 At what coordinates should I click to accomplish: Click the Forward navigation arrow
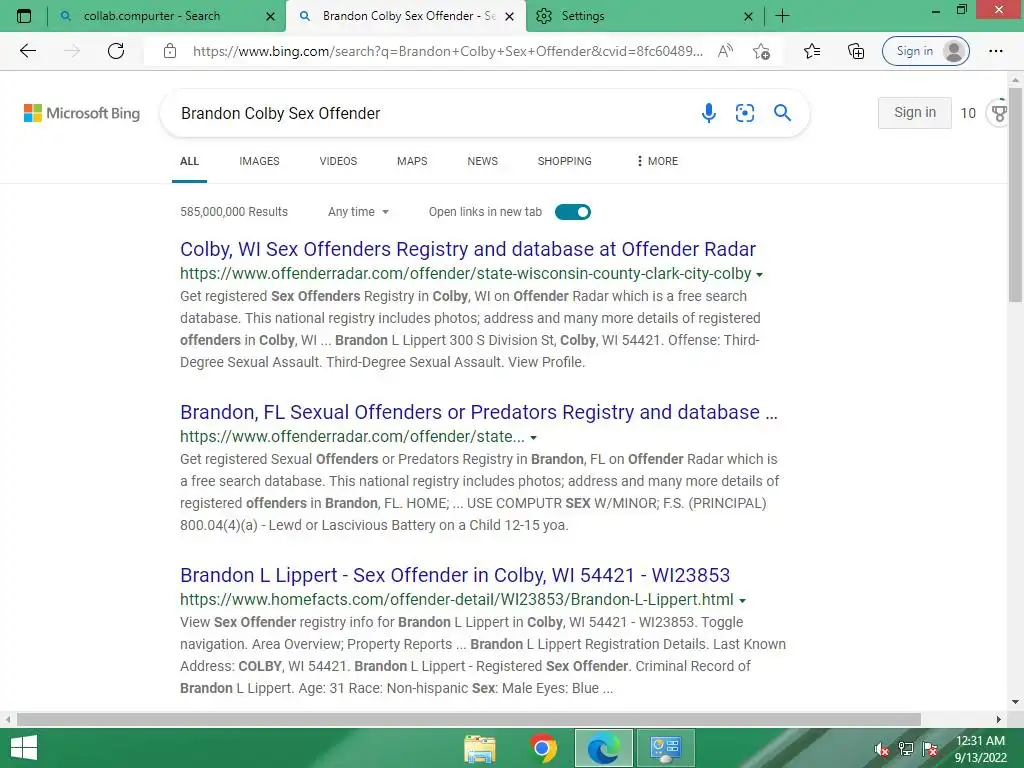[x=72, y=51]
